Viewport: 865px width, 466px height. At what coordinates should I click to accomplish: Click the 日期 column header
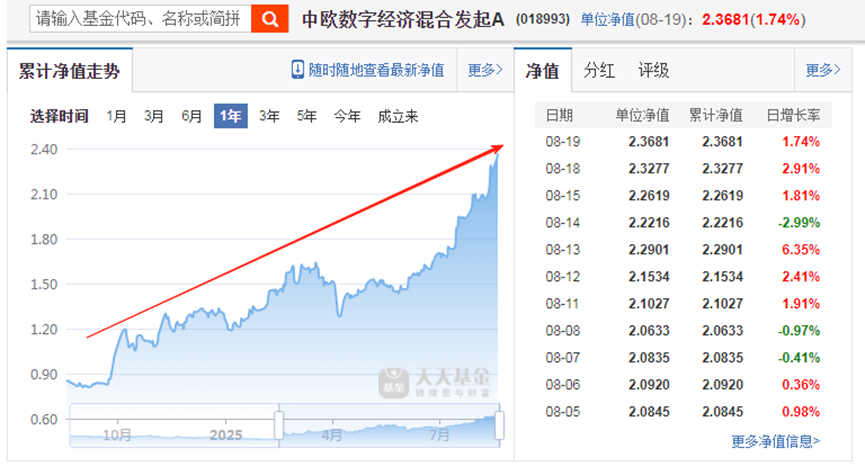559,115
